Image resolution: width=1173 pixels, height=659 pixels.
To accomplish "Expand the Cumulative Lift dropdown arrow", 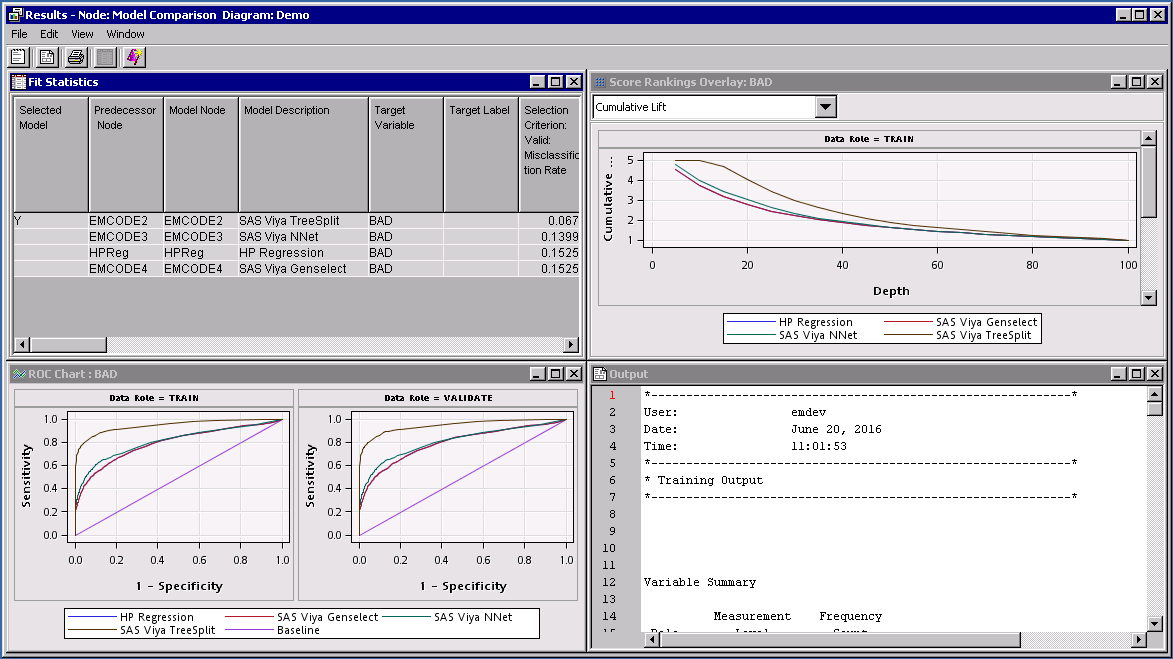I will tap(825, 107).
